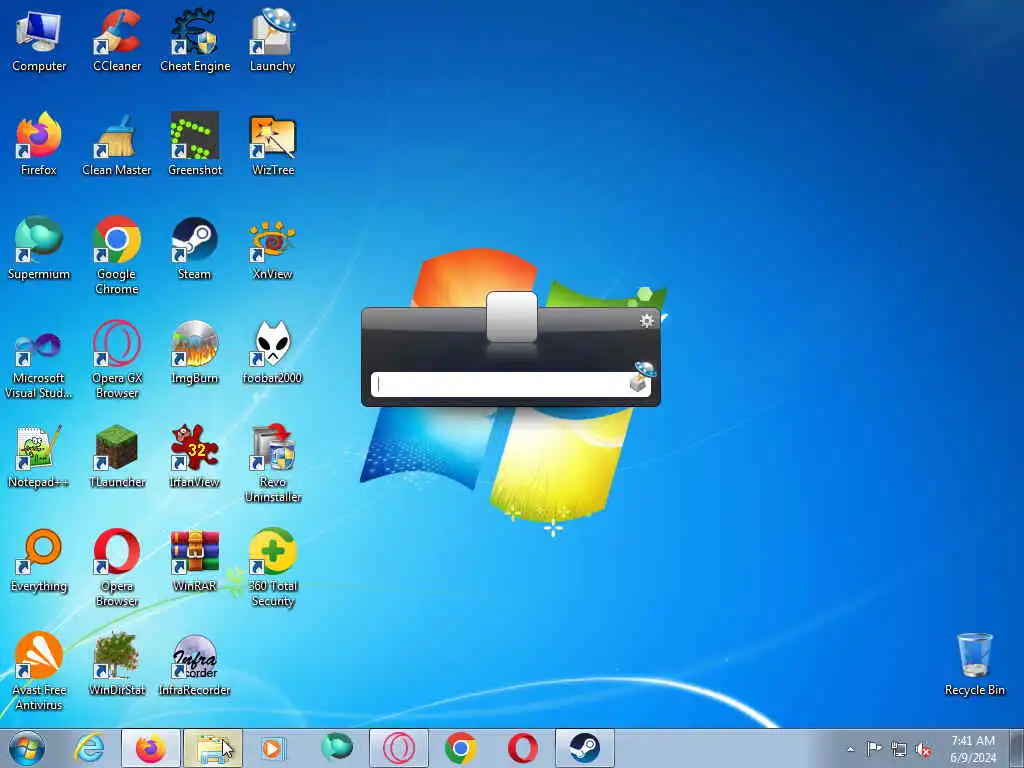Select the Supermium desktop shortcut

click(x=39, y=248)
